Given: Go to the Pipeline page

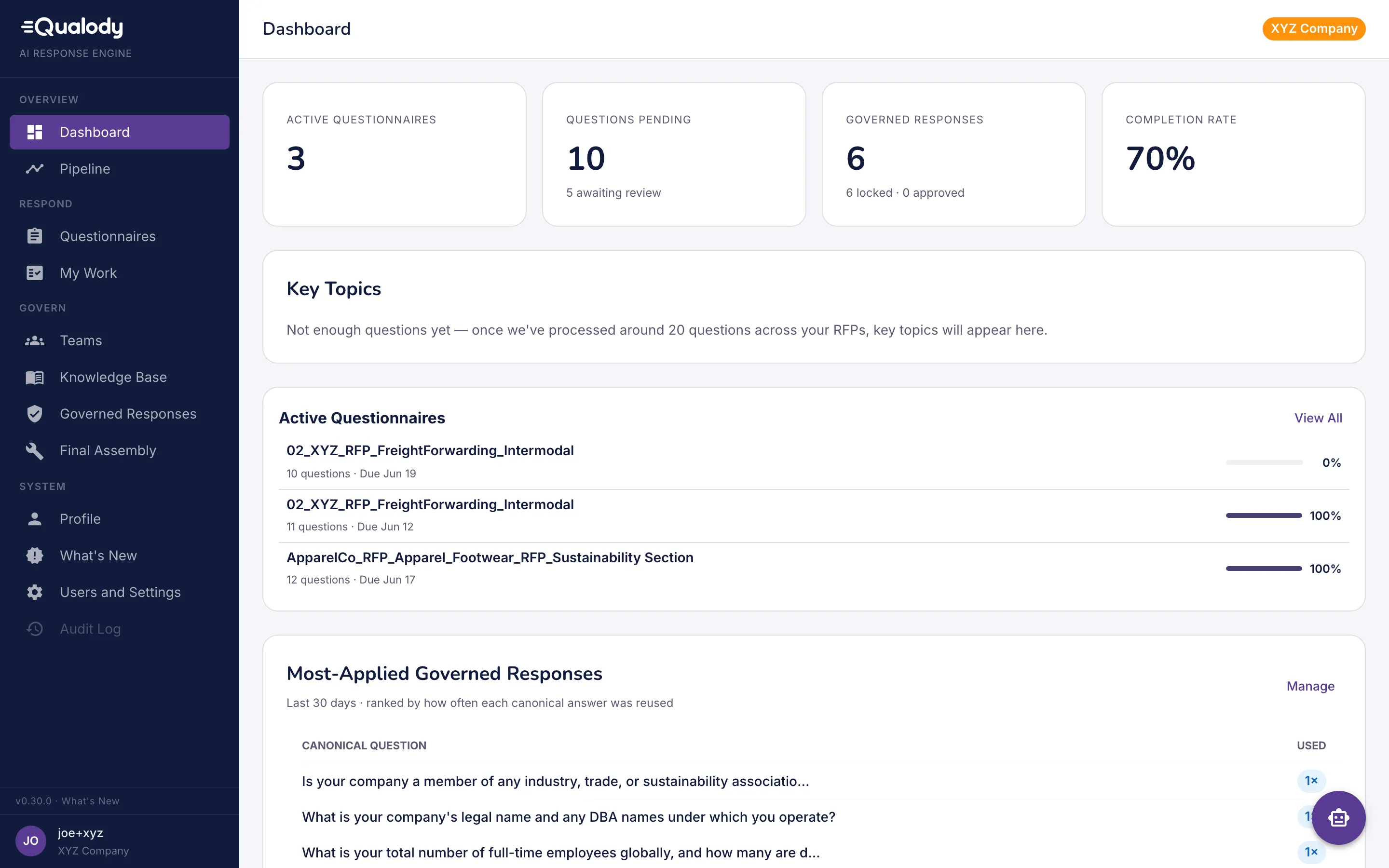Looking at the screenshot, I should pyautogui.click(x=120, y=169).
